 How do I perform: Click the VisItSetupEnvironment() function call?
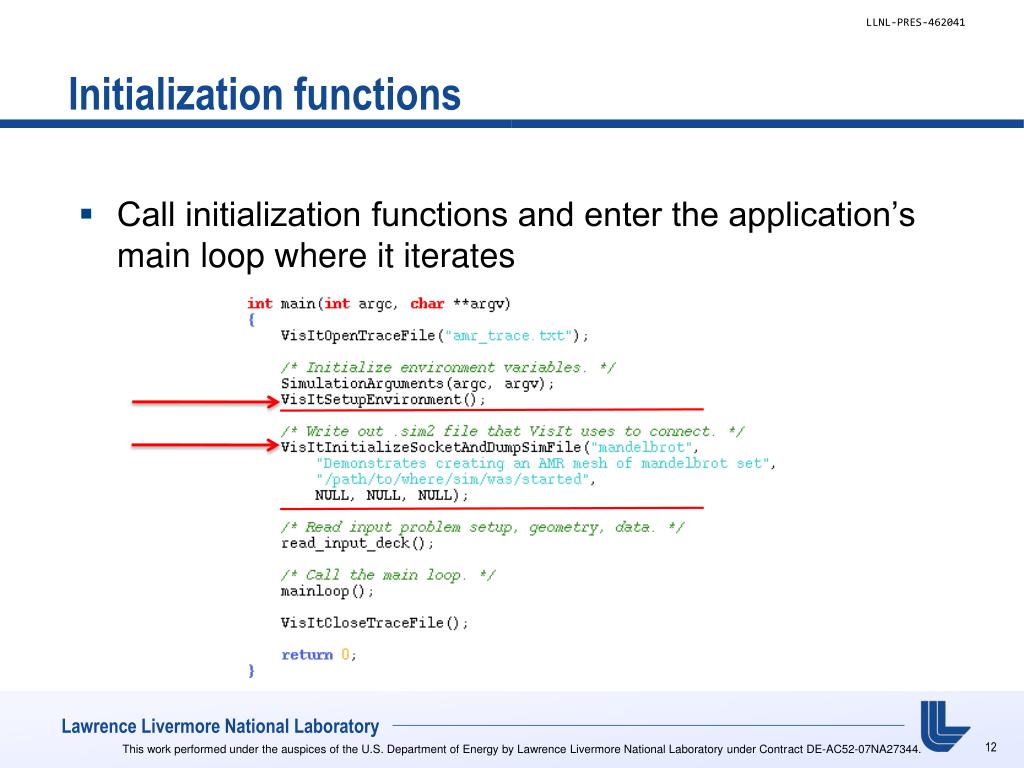tap(383, 400)
